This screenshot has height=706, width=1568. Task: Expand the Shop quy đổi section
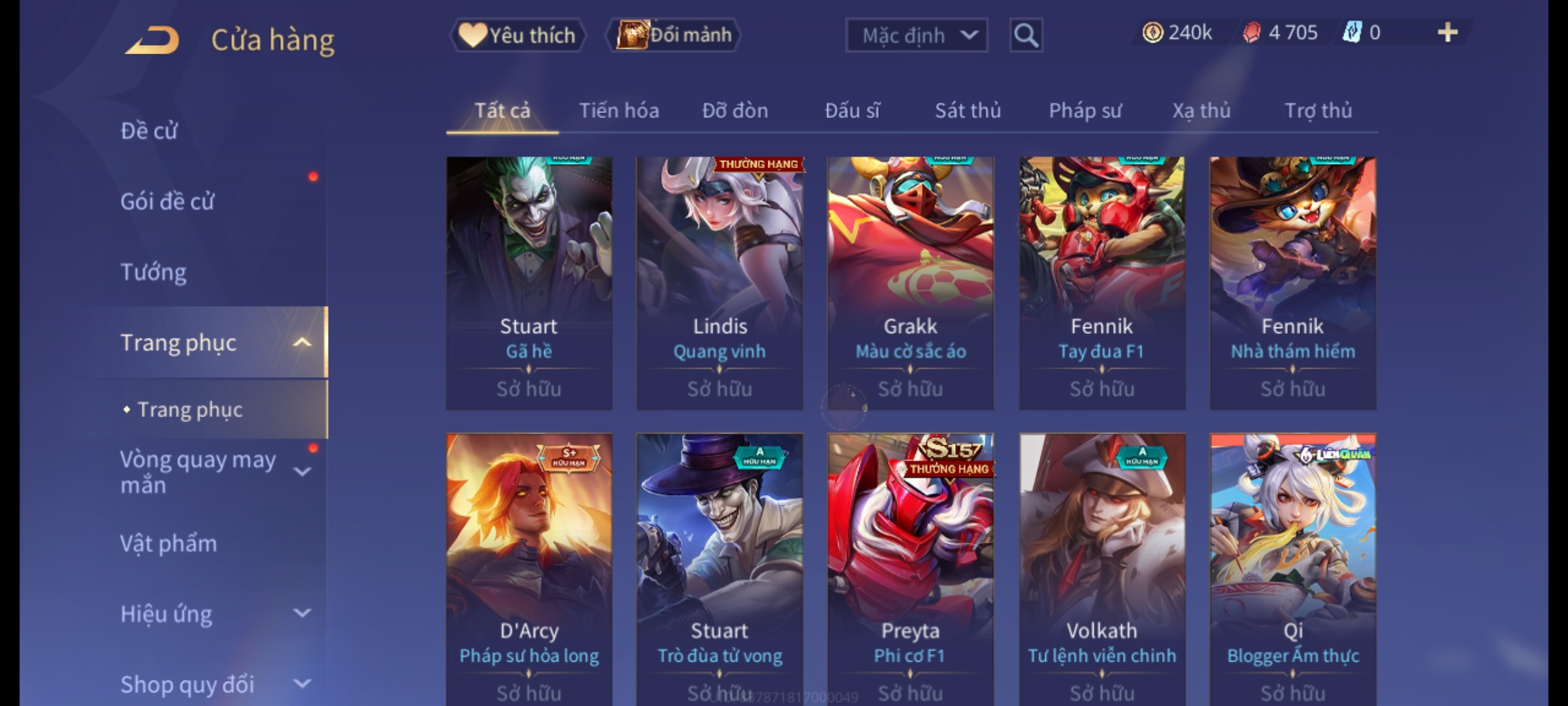point(302,684)
